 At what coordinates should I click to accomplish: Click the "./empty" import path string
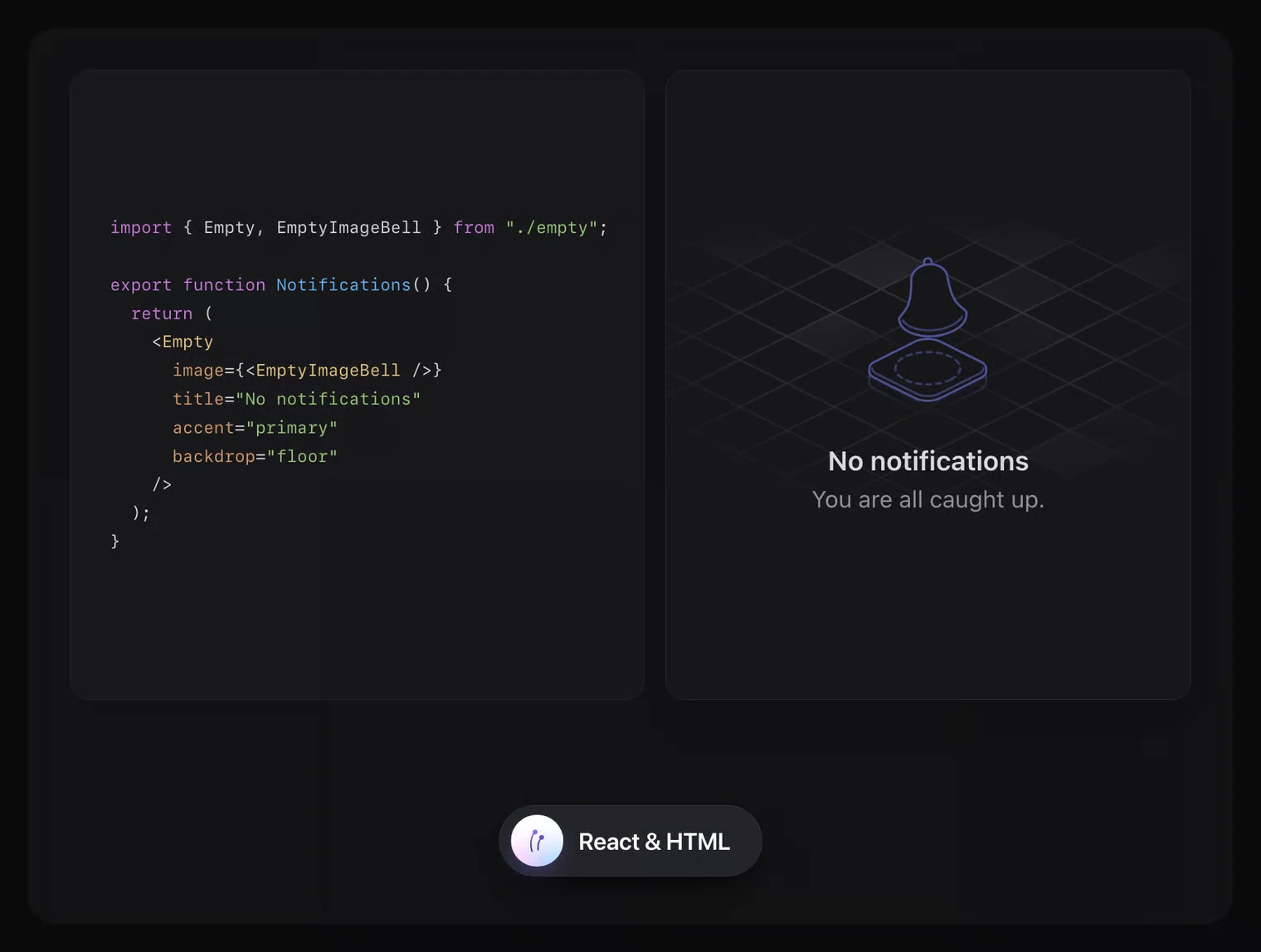point(552,227)
